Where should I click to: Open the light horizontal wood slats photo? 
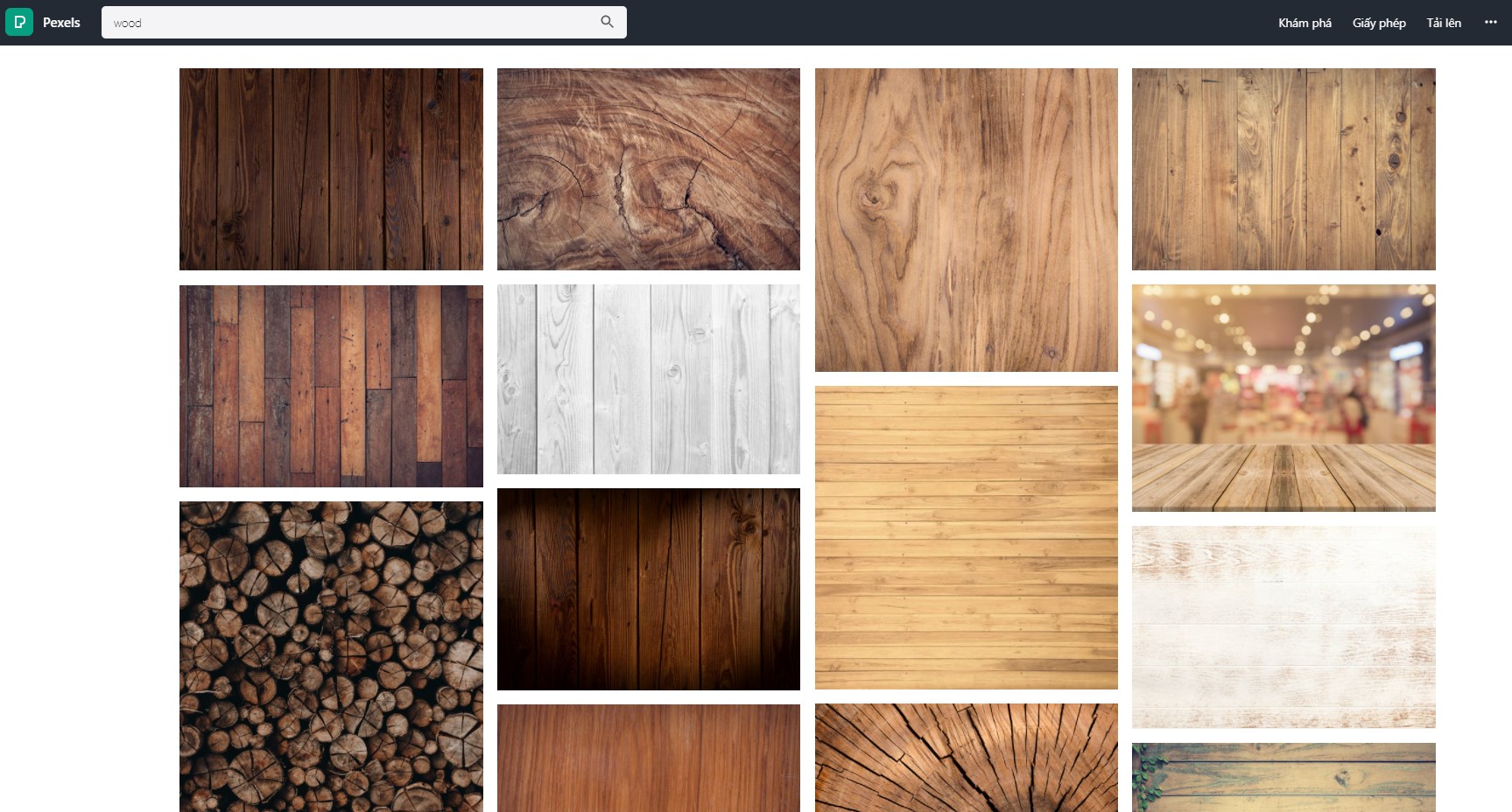[x=967, y=537]
